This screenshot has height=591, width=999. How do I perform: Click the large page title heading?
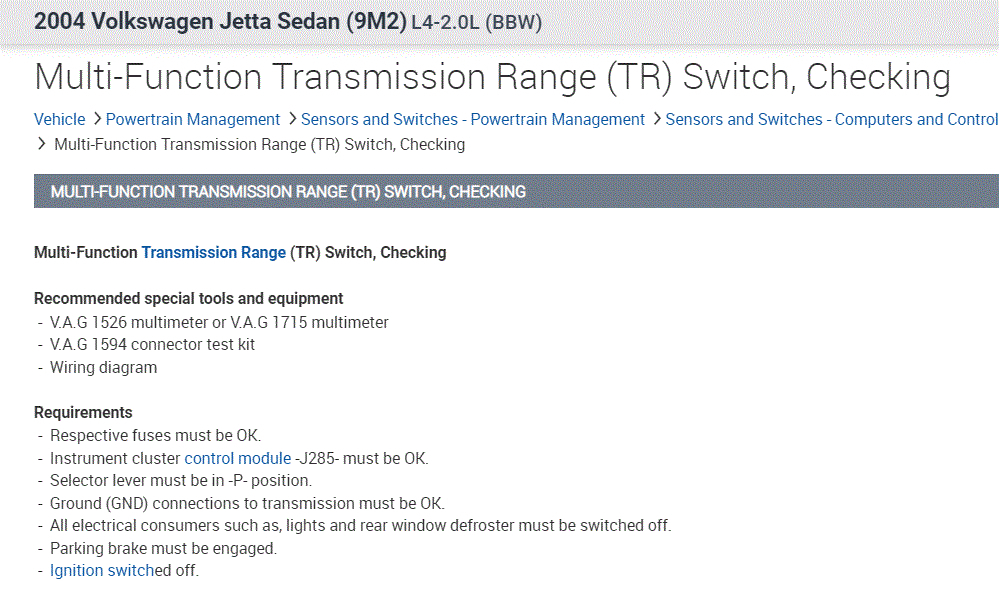point(492,77)
